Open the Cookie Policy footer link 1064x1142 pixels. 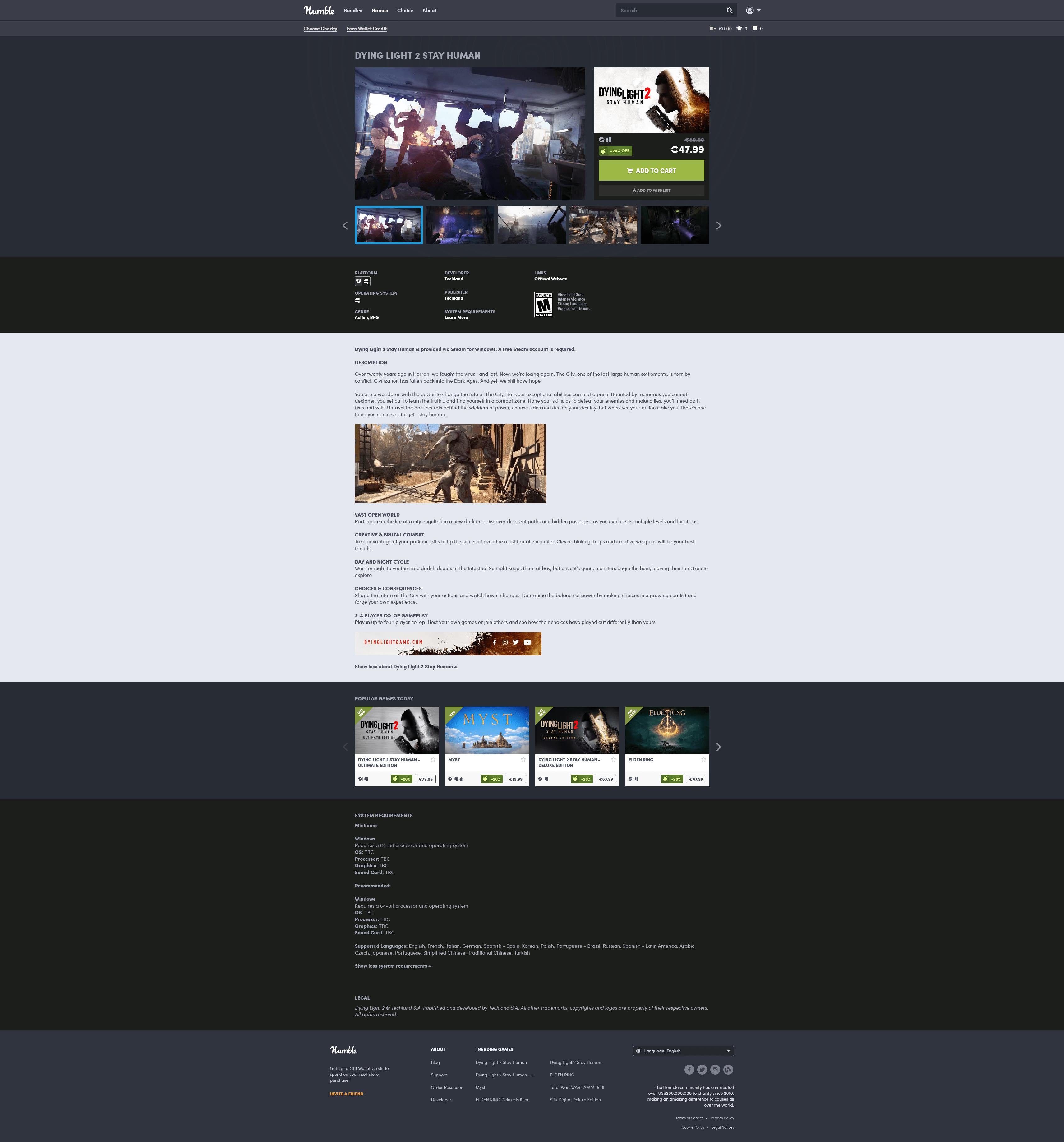pos(693,1128)
